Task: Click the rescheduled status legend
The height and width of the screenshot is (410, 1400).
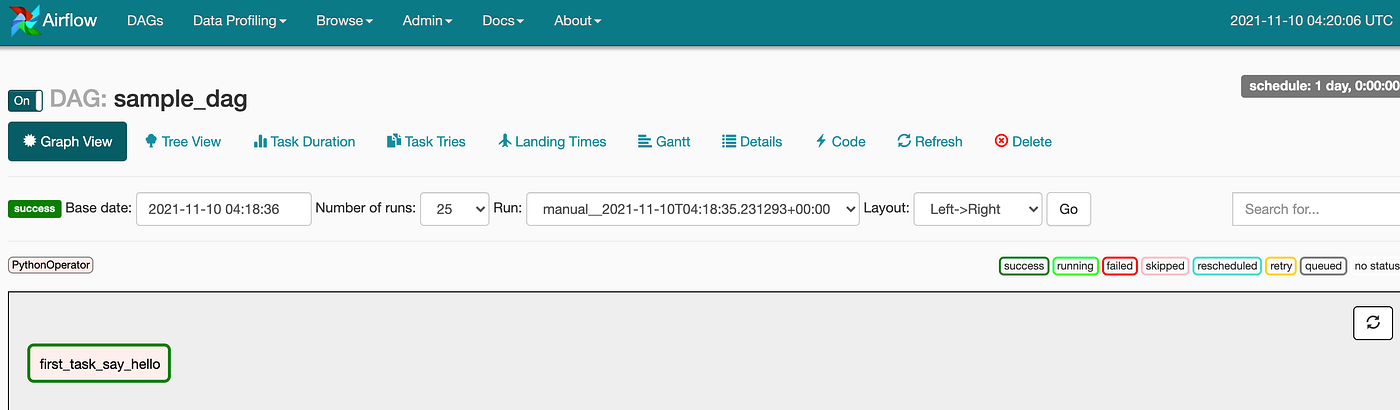Action: coord(1227,266)
